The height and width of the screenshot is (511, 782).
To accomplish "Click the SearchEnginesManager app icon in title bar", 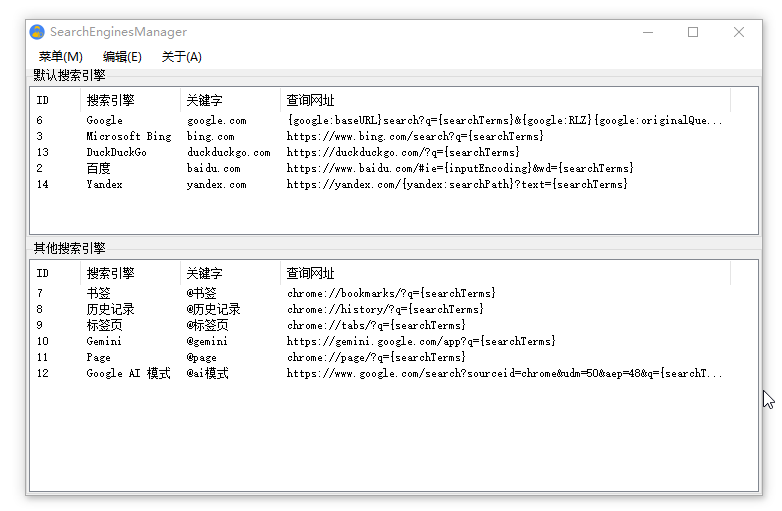I will coord(37,32).
